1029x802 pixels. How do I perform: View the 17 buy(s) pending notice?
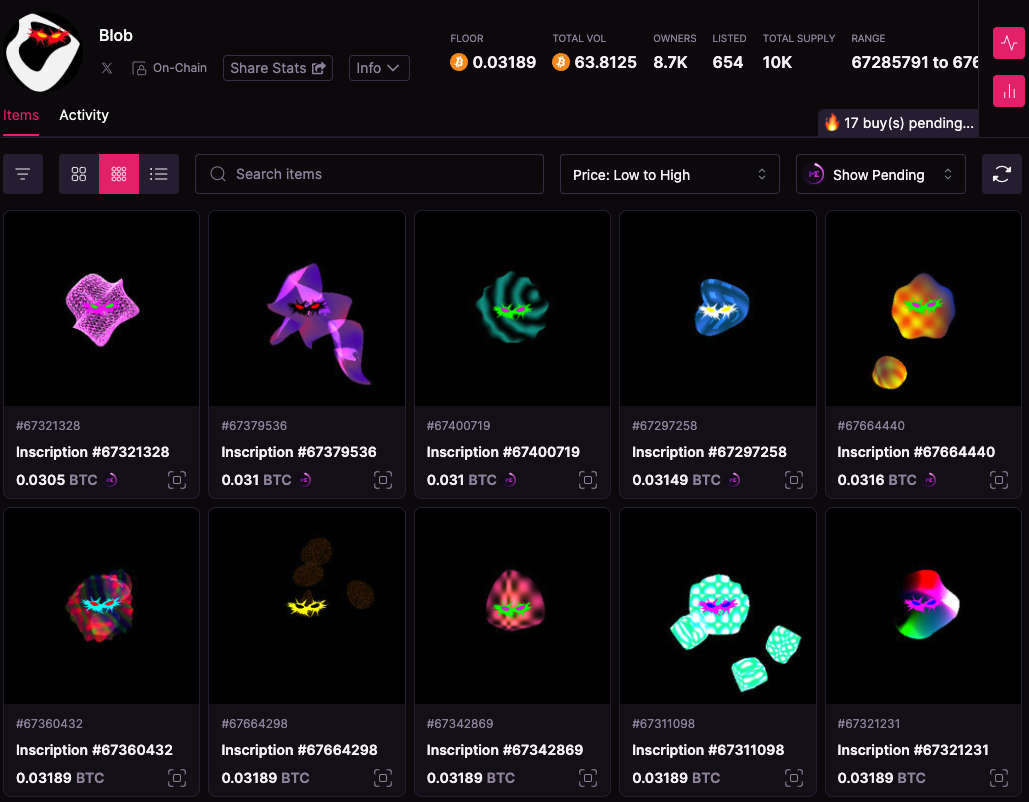coord(898,123)
